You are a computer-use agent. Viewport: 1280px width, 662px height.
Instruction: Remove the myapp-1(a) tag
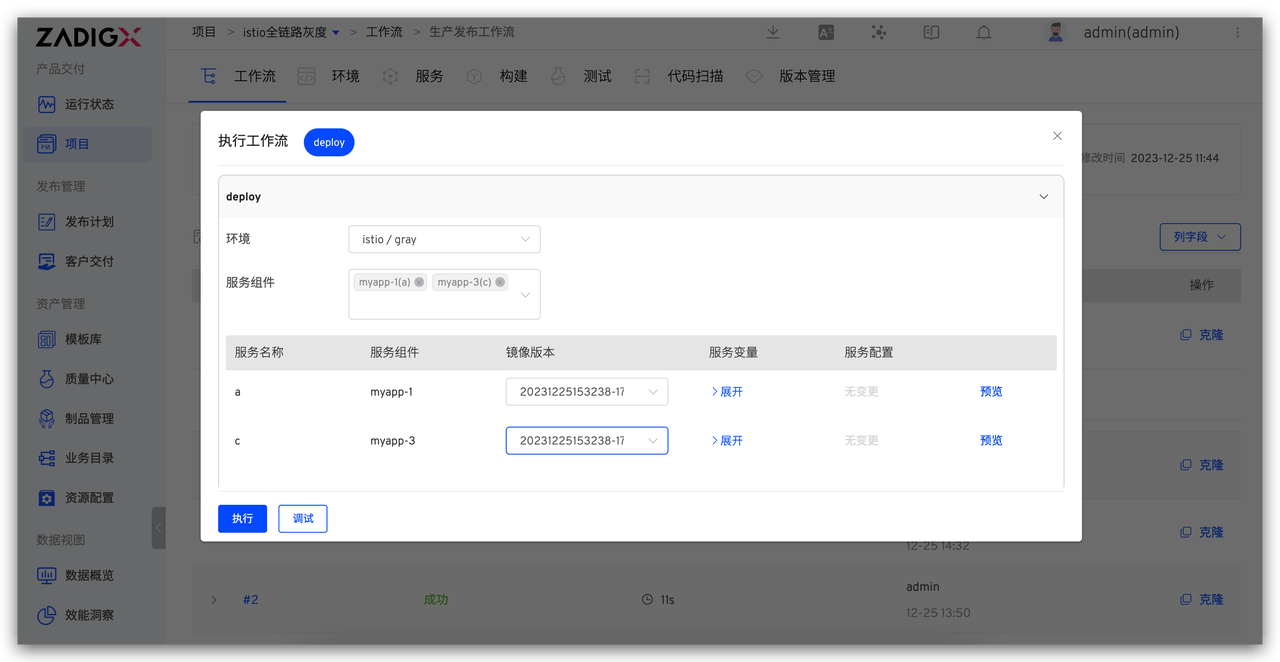tap(419, 283)
